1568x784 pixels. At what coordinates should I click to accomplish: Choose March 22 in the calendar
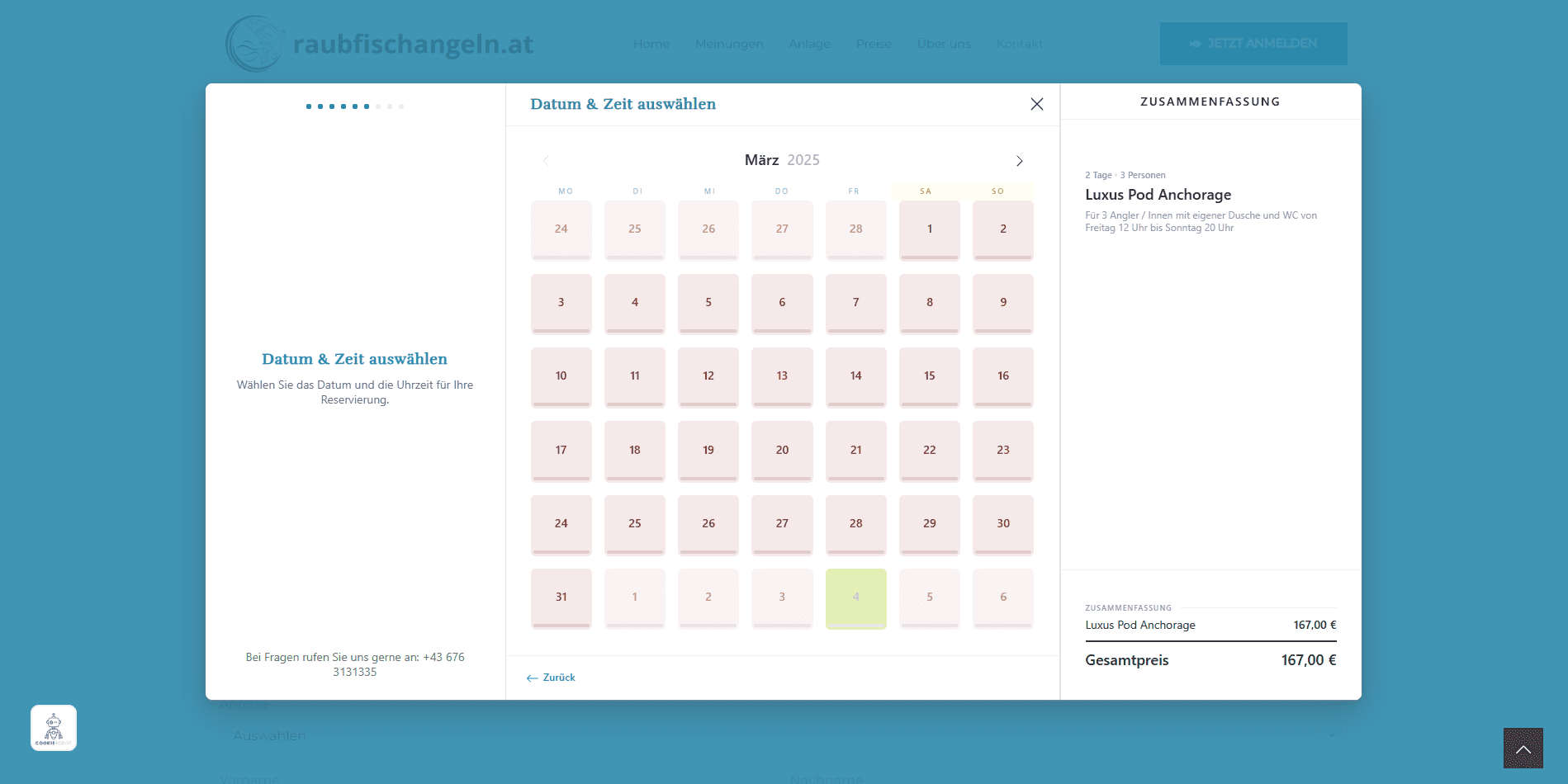[x=930, y=451]
